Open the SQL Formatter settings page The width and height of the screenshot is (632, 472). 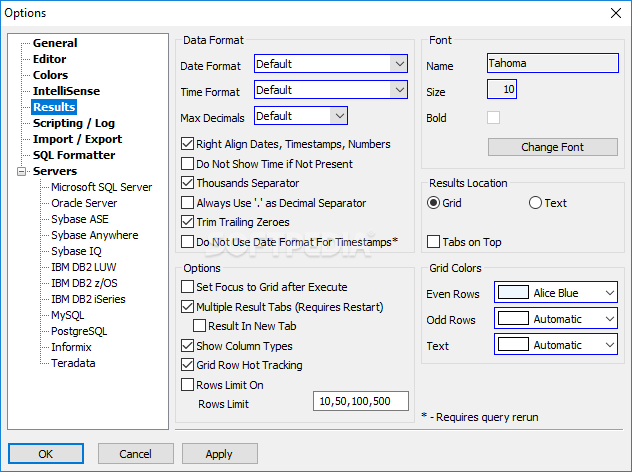coord(74,155)
